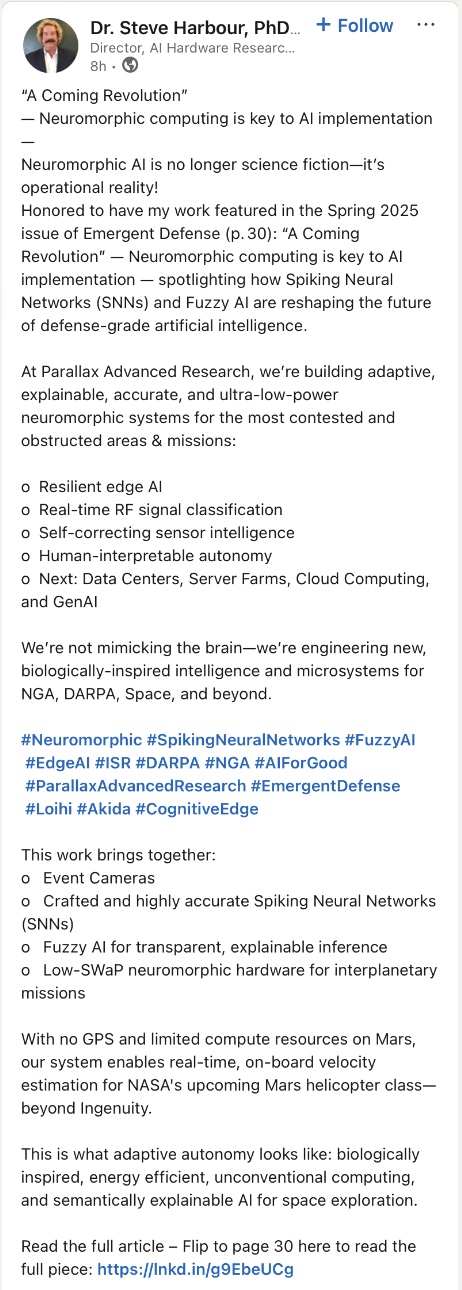Open the #ParallaxAdvancedResearch hashtag
Viewport: 462px width, 1290px height.
[135, 786]
